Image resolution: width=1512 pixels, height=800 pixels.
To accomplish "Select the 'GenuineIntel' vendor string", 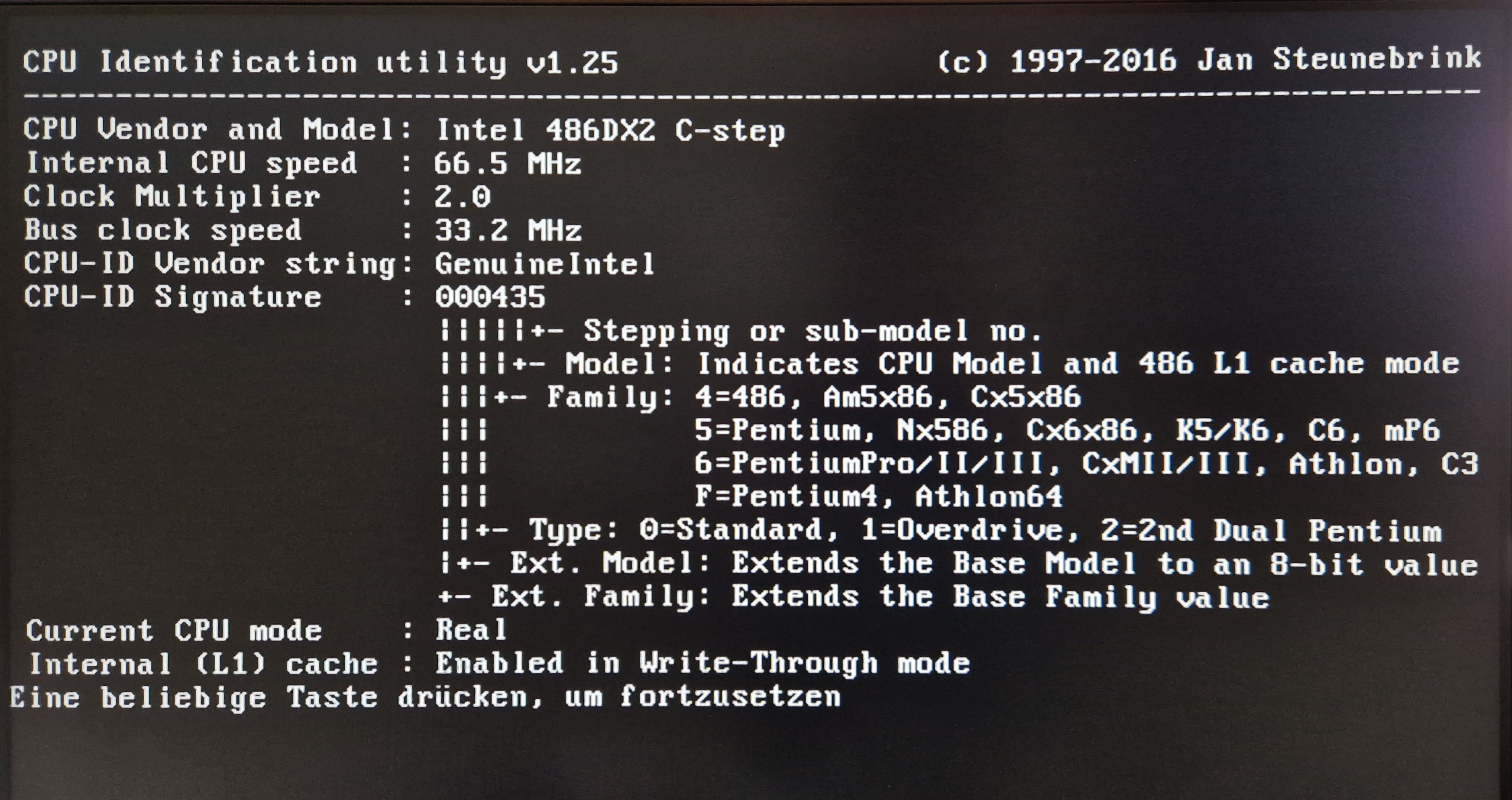I will (545, 263).
